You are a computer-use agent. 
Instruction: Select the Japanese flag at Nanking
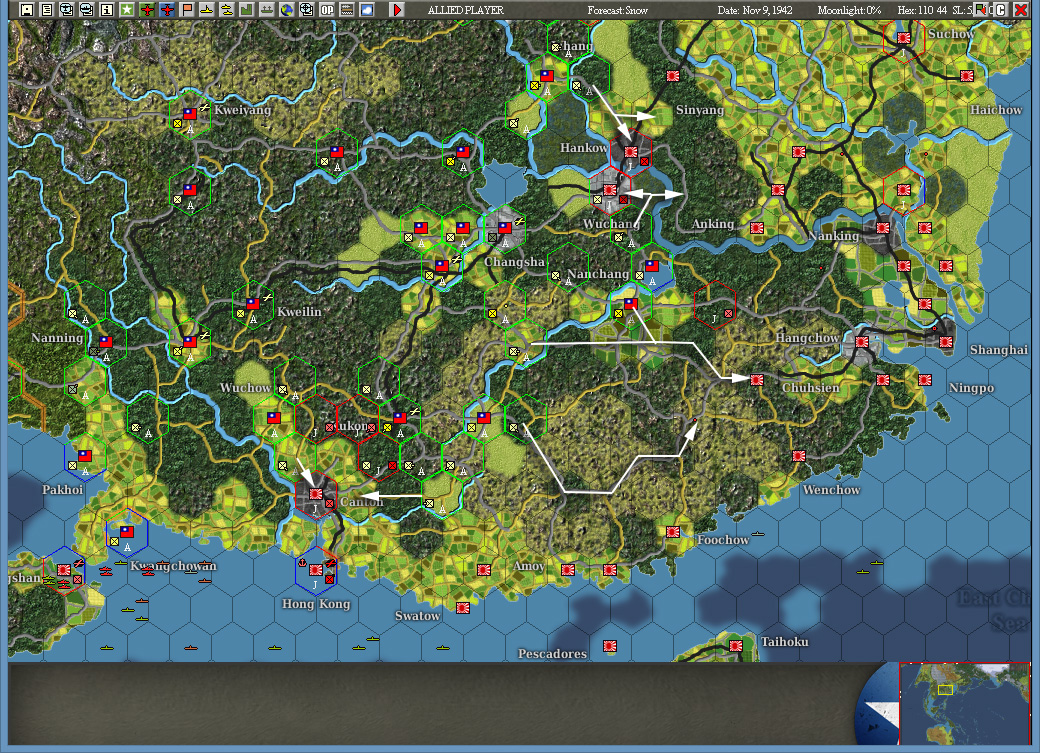(883, 228)
